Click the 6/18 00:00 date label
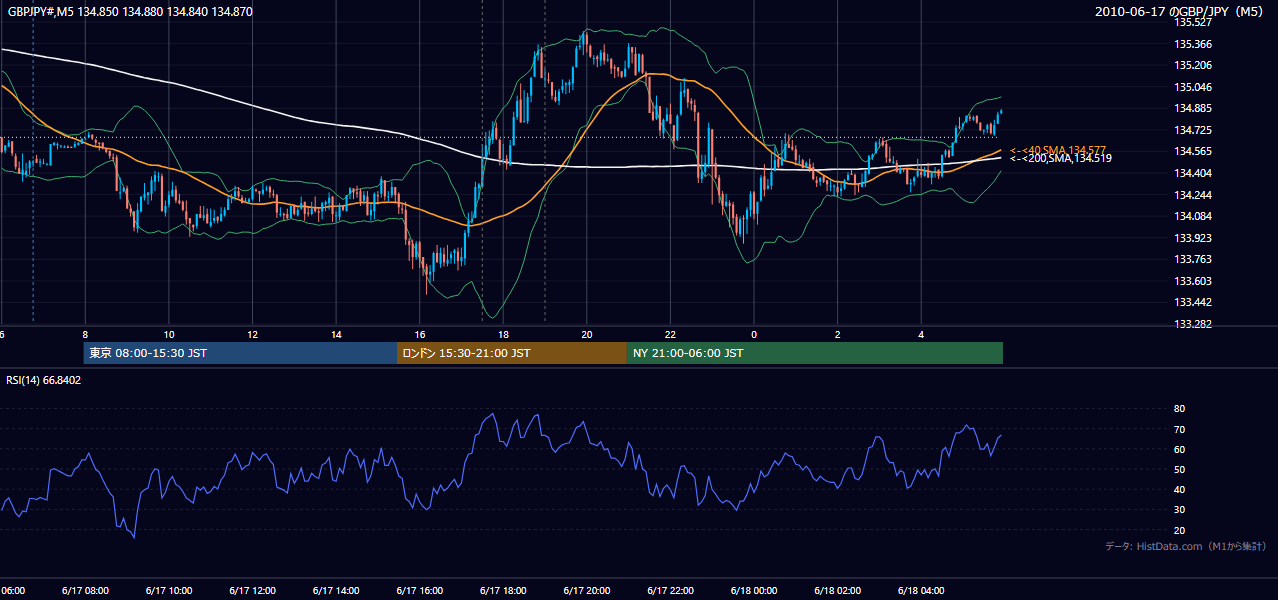The width and height of the screenshot is (1278, 600). 753,591
